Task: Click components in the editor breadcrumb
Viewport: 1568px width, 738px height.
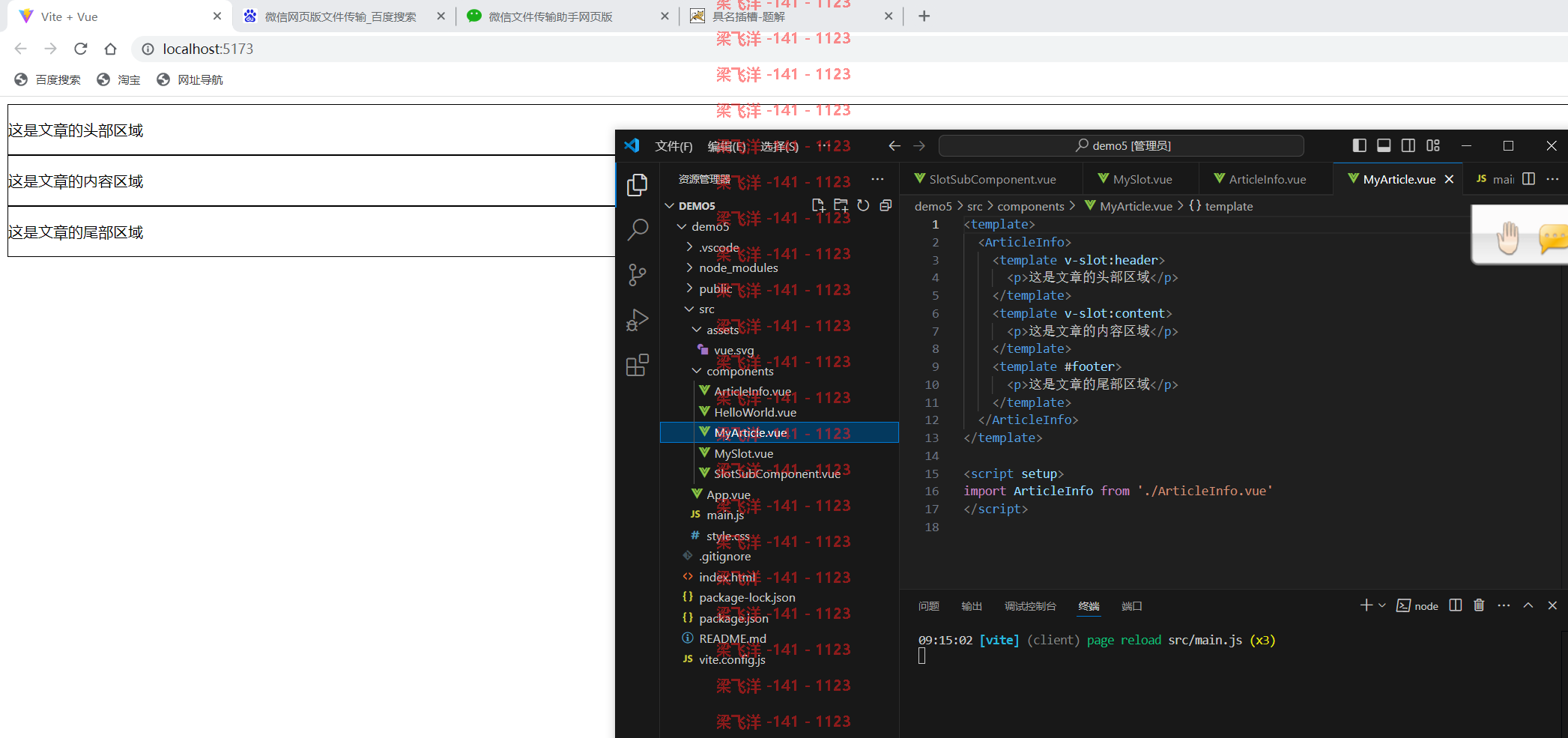Action: tap(1030, 206)
